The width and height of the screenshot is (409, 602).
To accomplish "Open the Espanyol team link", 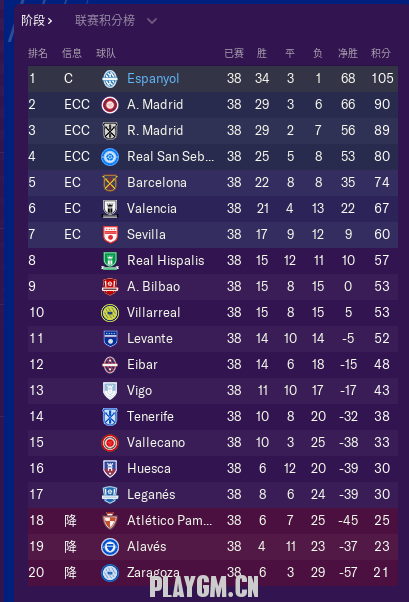I will tap(153, 79).
